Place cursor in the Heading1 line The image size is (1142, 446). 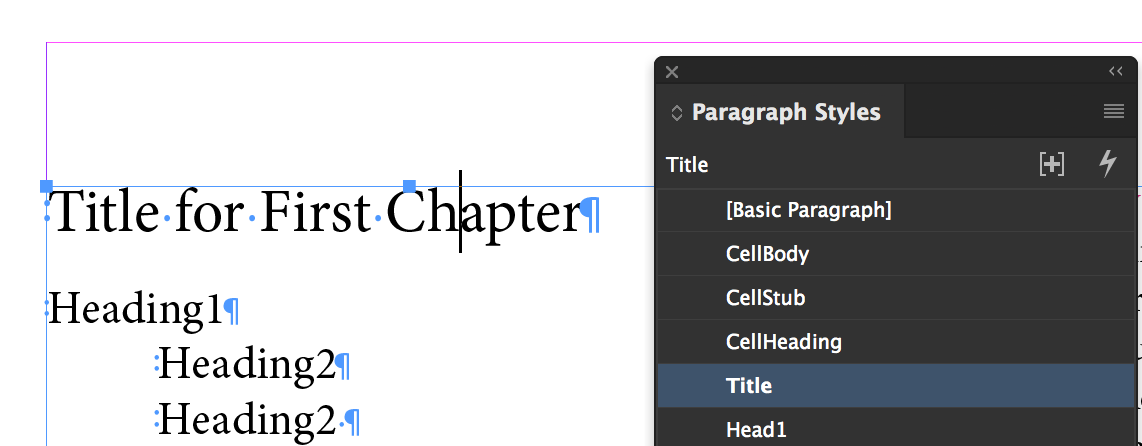[135, 310]
